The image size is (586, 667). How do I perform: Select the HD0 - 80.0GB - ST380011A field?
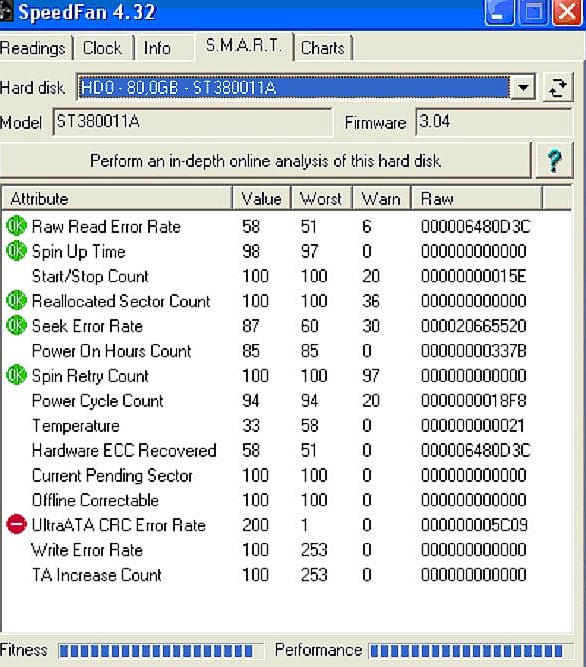click(x=293, y=88)
